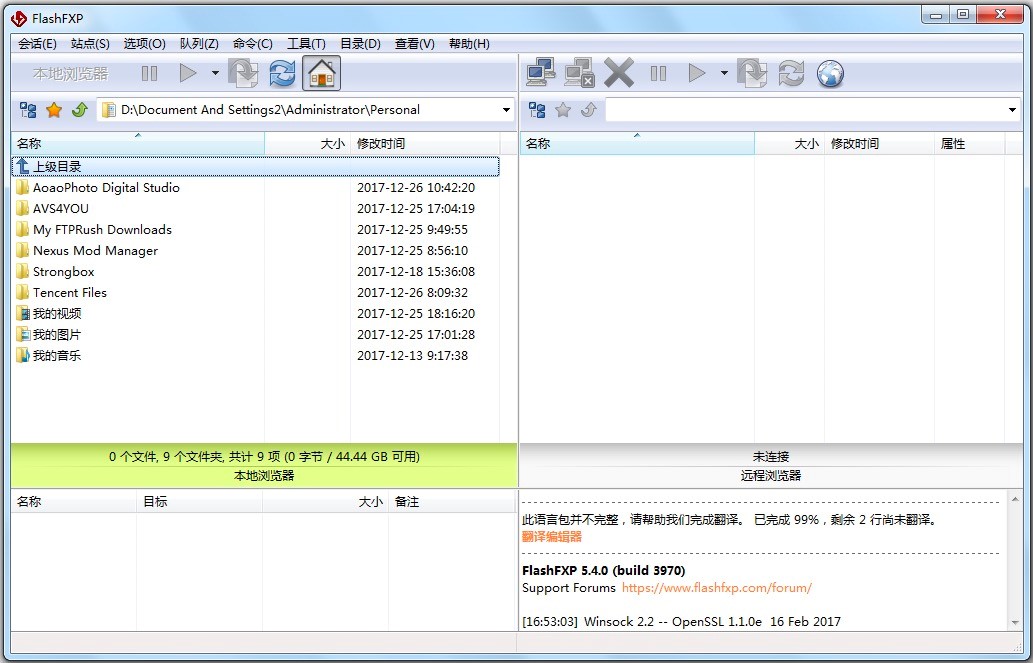The width and height of the screenshot is (1033, 663).
Task: Select the 我的图片 folder
Action: 256,335
